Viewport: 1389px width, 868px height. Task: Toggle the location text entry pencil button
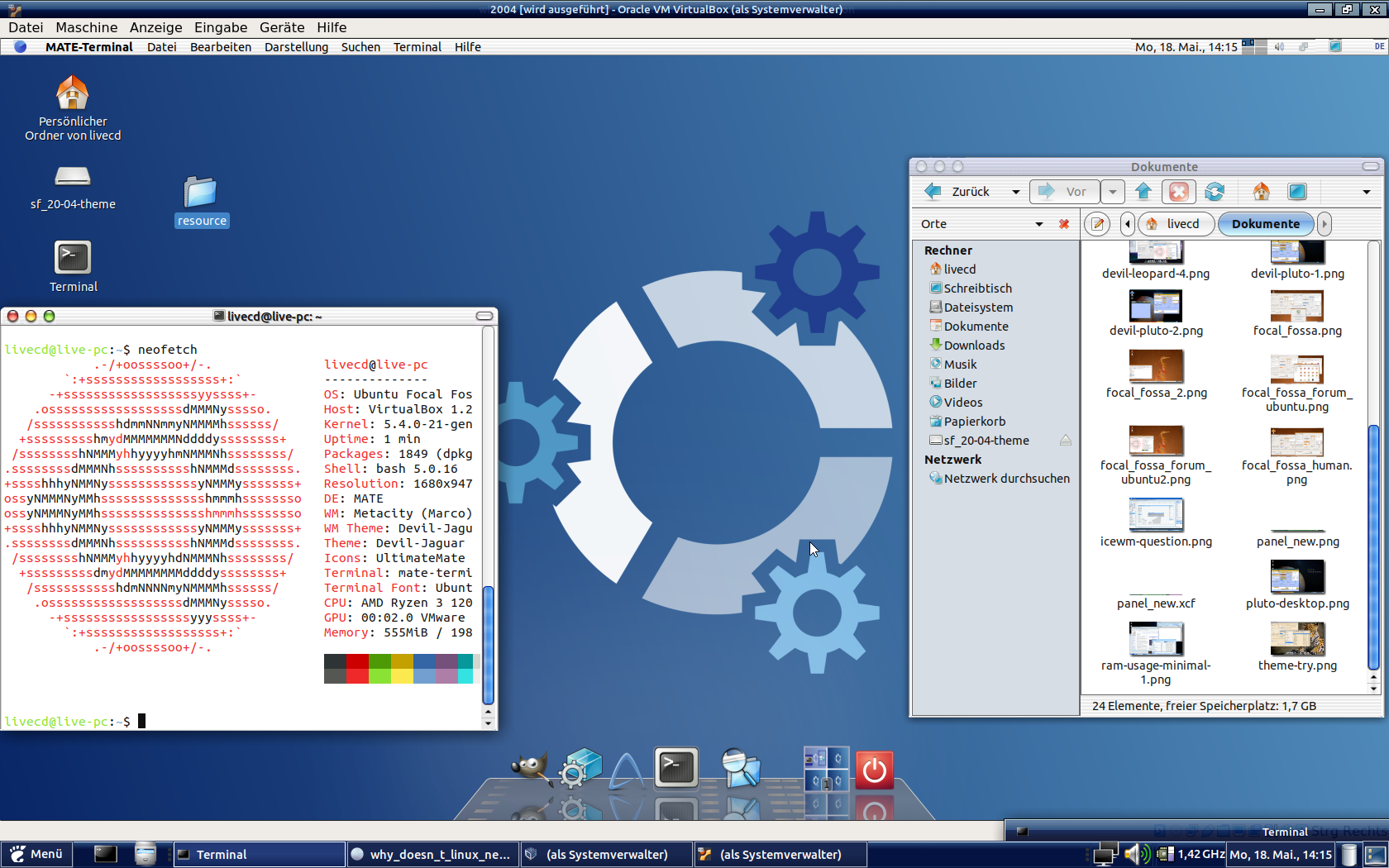tap(1097, 224)
